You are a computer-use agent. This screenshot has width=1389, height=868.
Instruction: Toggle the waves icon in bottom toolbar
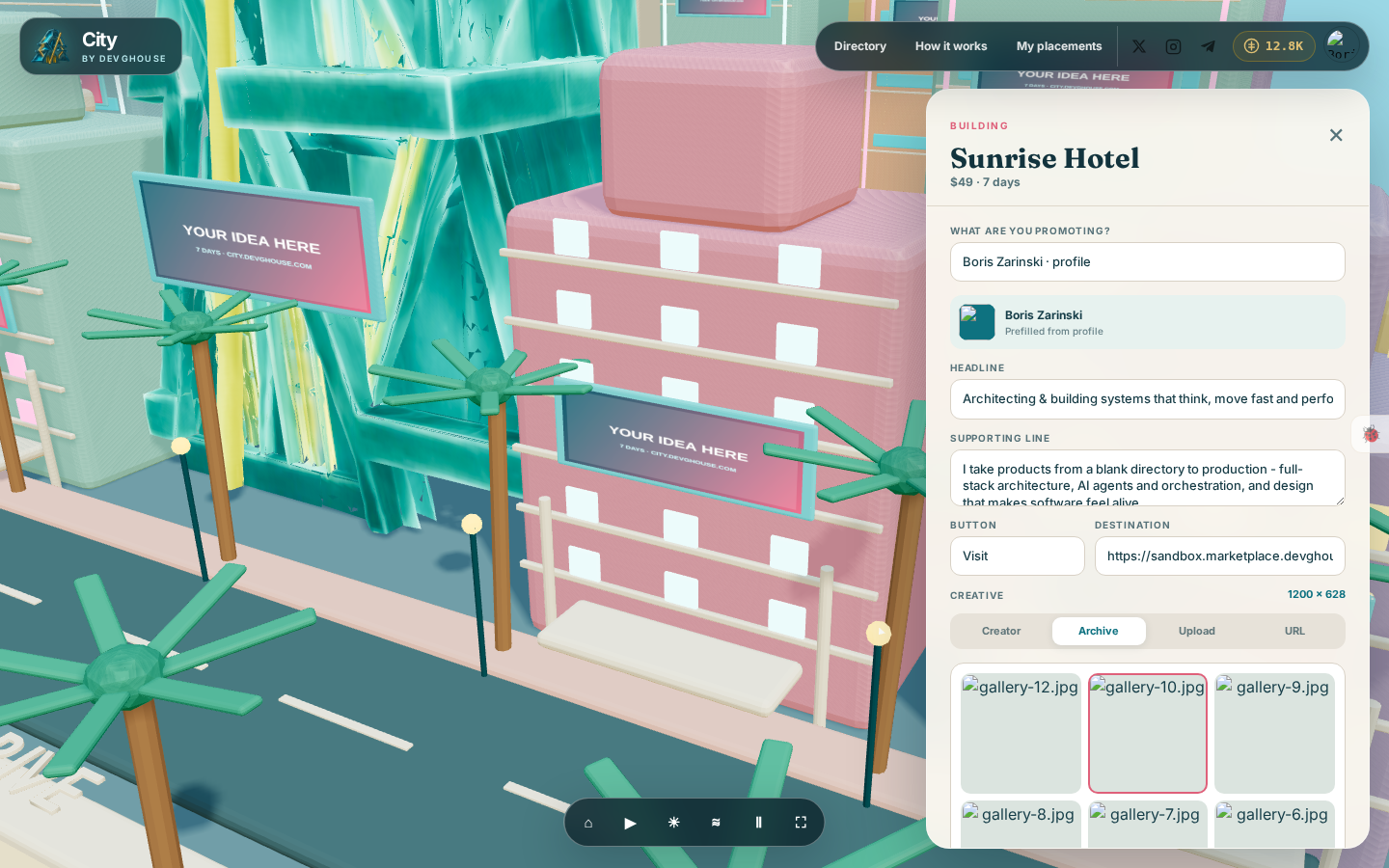point(716,823)
